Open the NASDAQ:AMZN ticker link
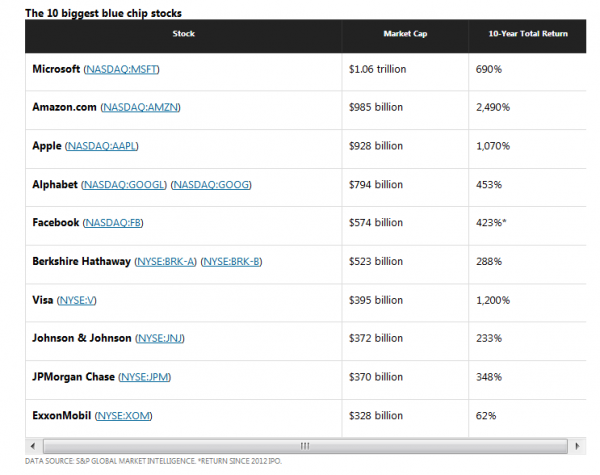 pyautogui.click(x=141, y=107)
